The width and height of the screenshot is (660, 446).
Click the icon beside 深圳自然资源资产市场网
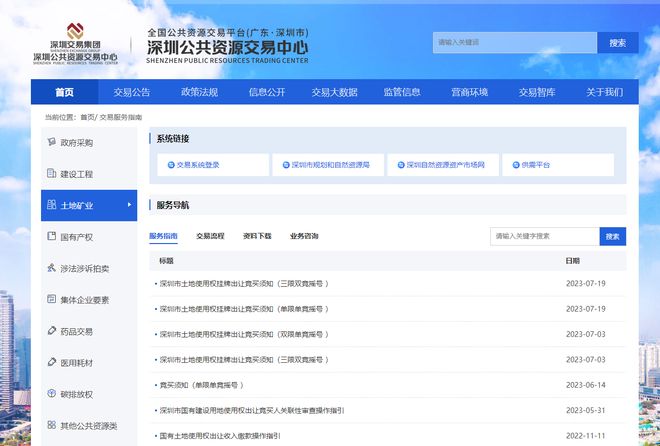(401, 165)
